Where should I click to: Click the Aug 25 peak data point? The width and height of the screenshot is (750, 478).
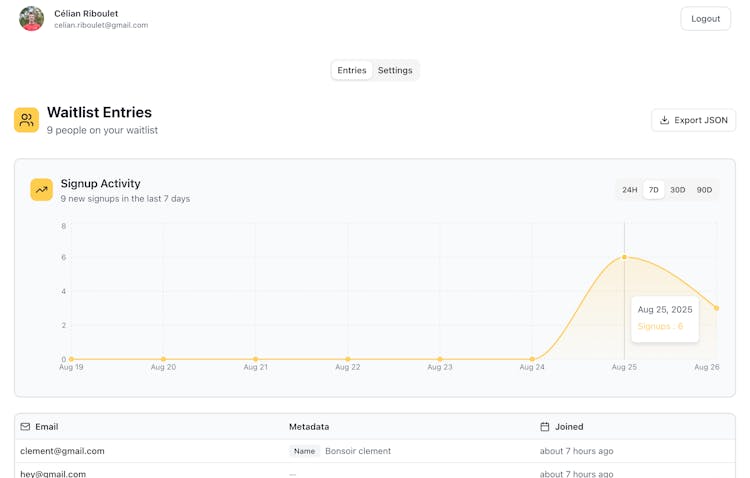tap(625, 257)
